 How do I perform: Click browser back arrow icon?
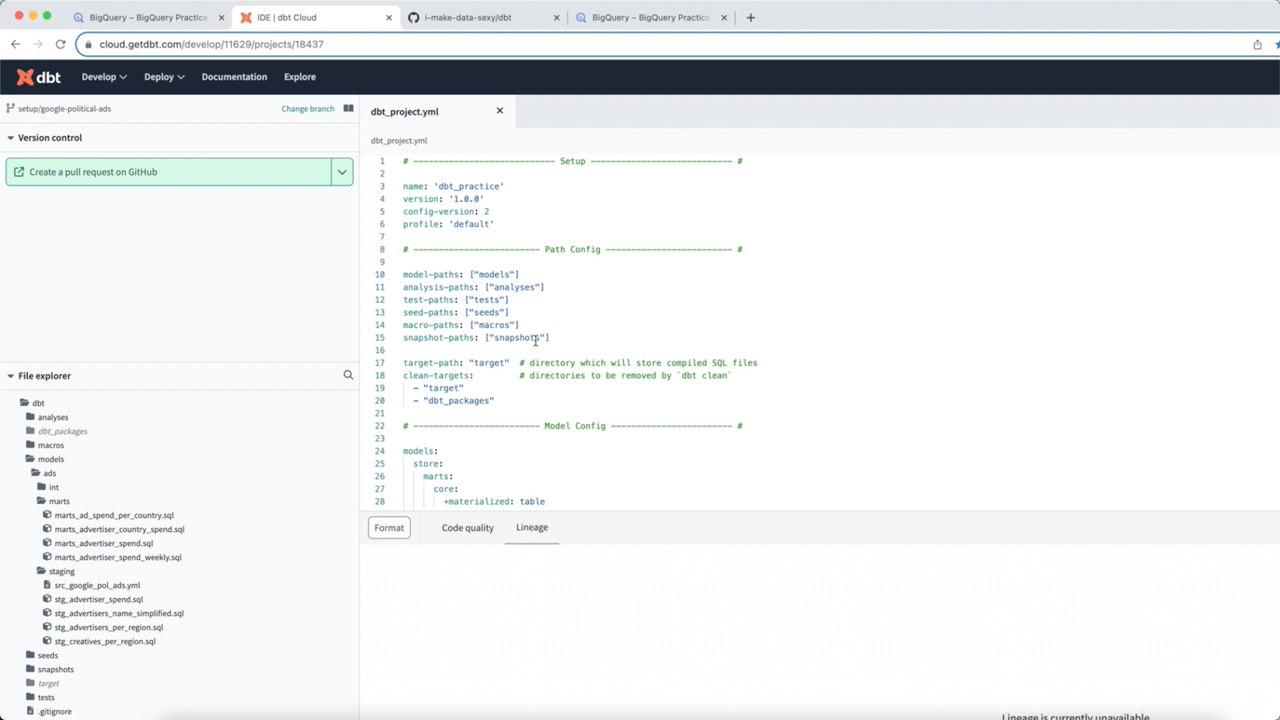click(15, 44)
